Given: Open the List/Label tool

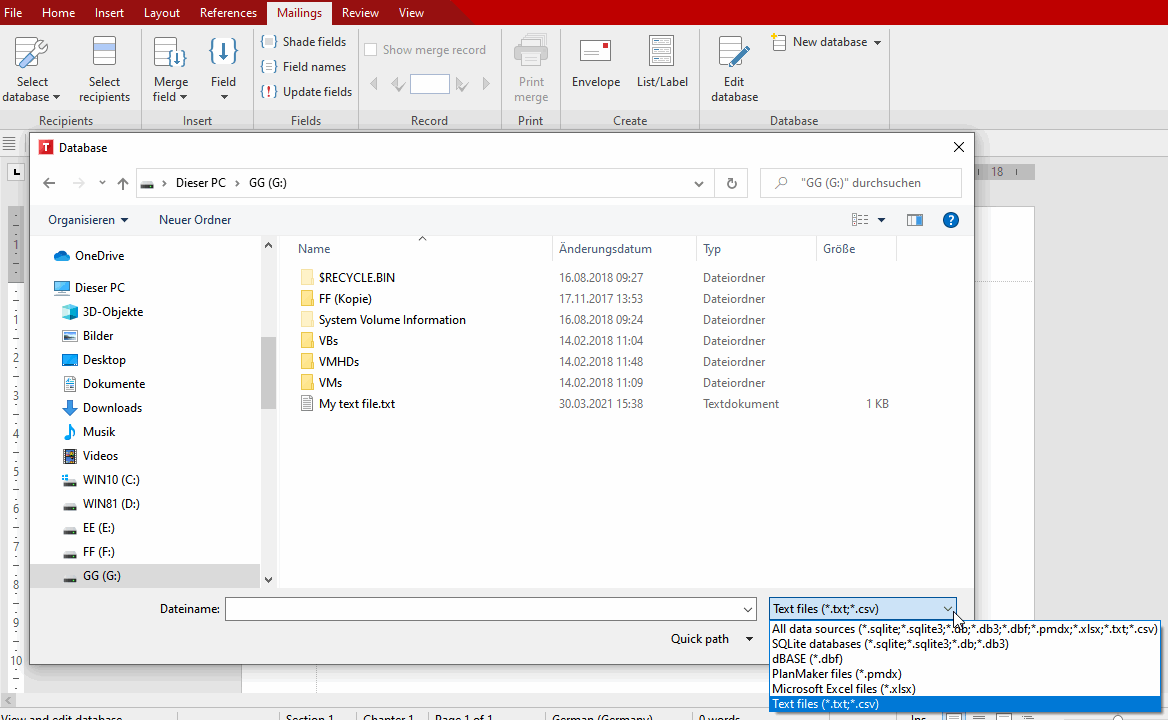Looking at the screenshot, I should tap(661, 53).
